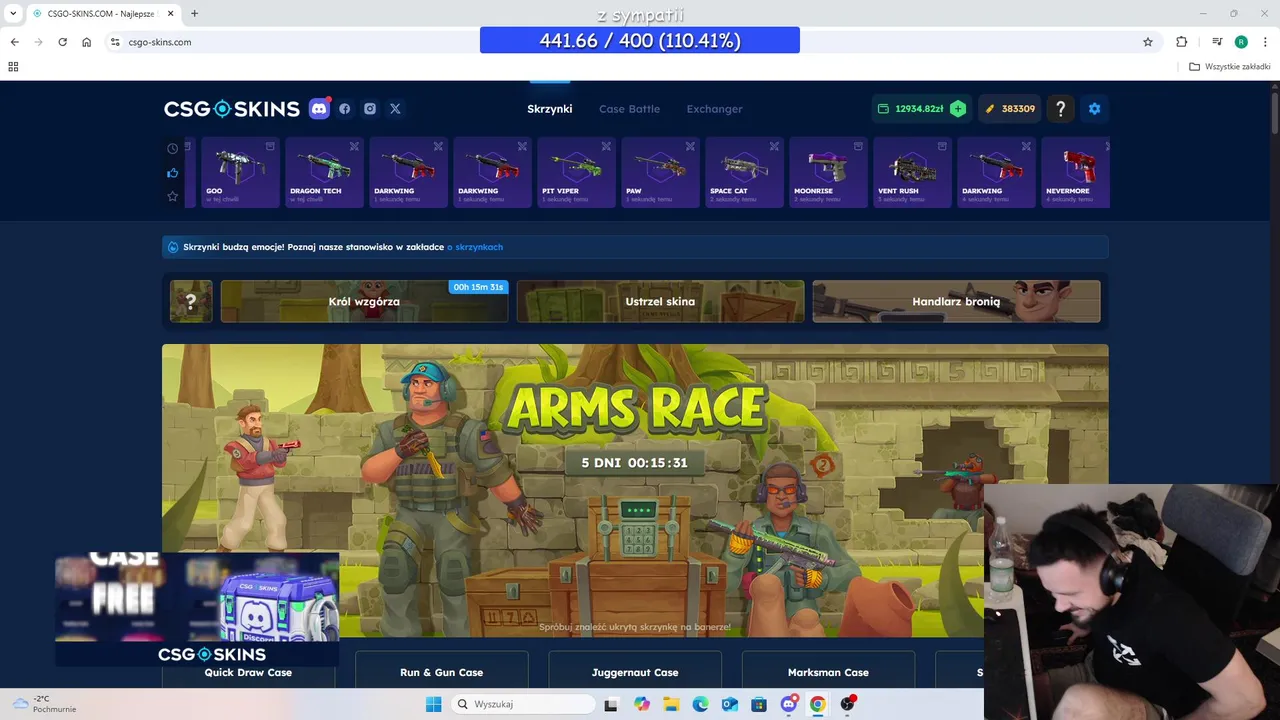Bookmark this page with the star icon
Viewport: 1280px width, 720px height.
(1148, 42)
